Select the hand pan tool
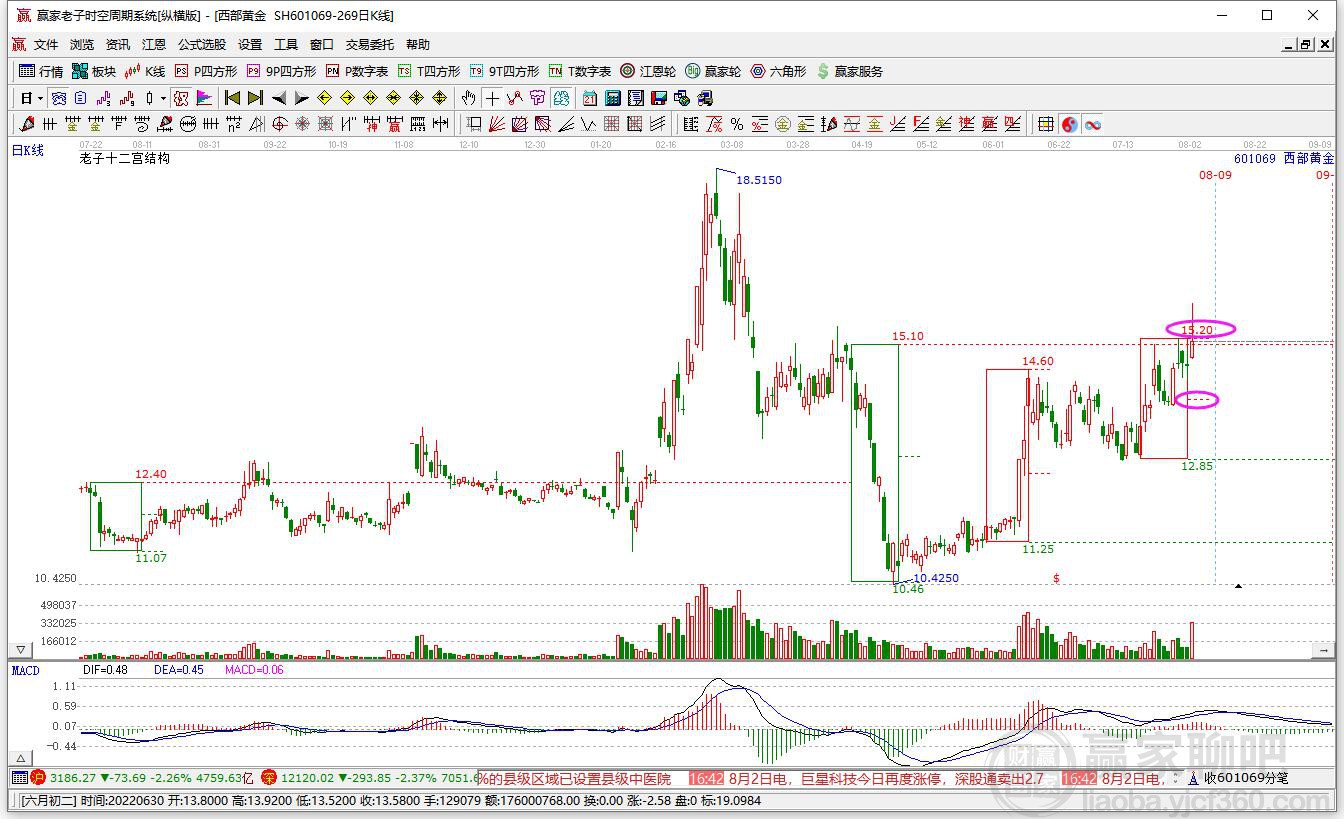1344x819 pixels. pos(469,98)
